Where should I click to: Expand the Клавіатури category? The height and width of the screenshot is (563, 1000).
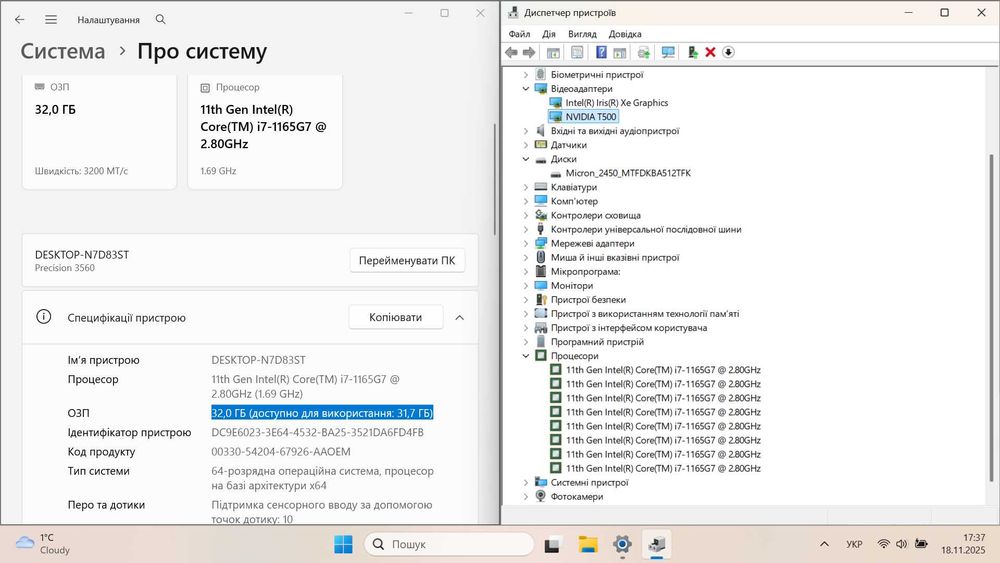[526, 187]
